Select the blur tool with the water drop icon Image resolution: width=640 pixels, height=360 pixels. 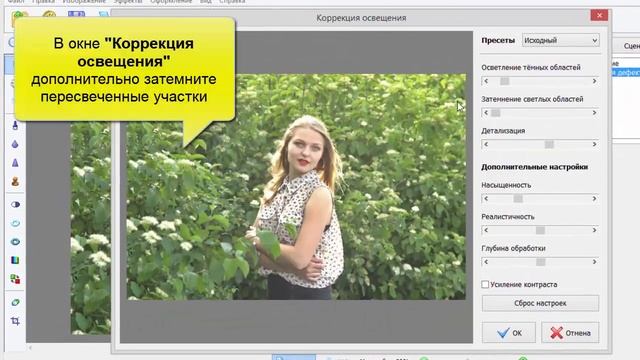[15, 144]
